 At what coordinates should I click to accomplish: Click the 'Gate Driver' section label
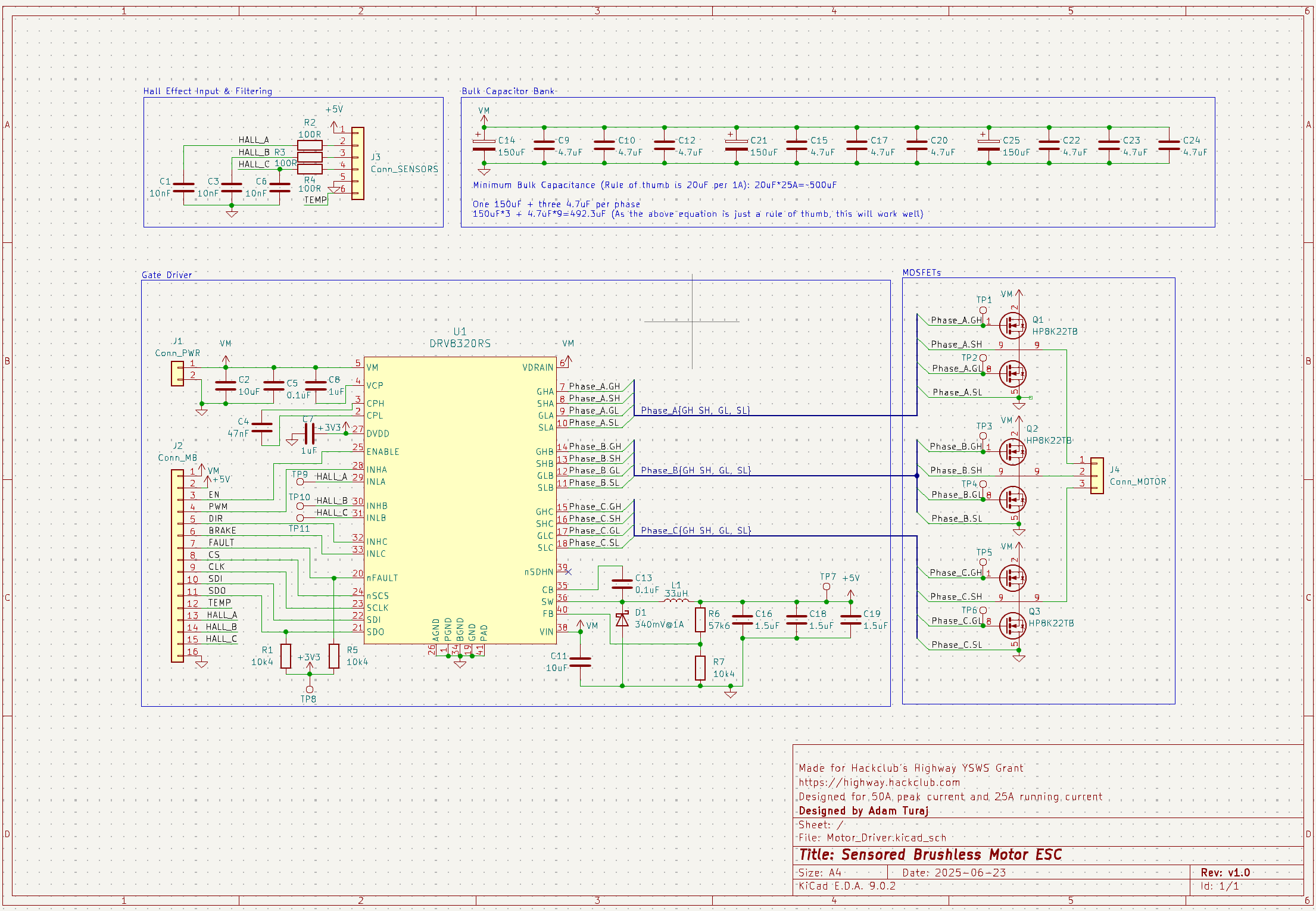[x=167, y=275]
